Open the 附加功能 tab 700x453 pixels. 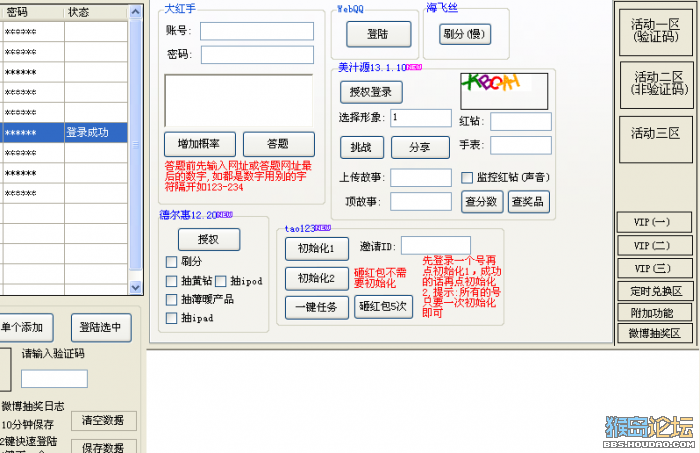(655, 313)
